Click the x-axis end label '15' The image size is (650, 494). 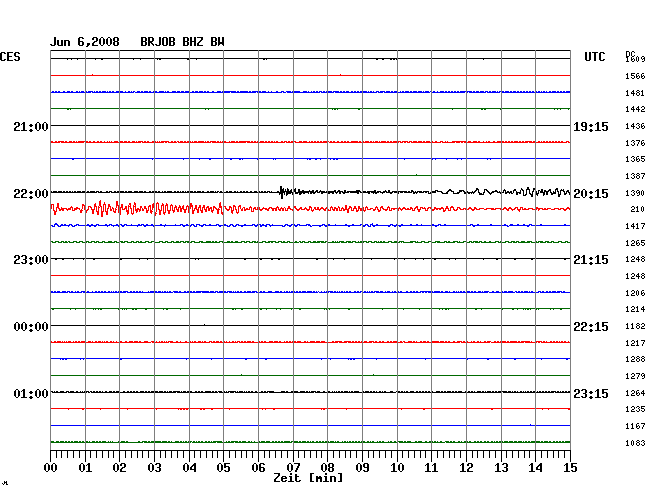coord(570,467)
